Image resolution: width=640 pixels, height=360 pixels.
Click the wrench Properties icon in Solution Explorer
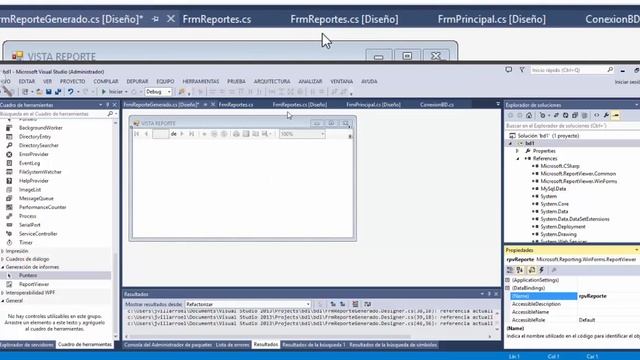point(606,116)
